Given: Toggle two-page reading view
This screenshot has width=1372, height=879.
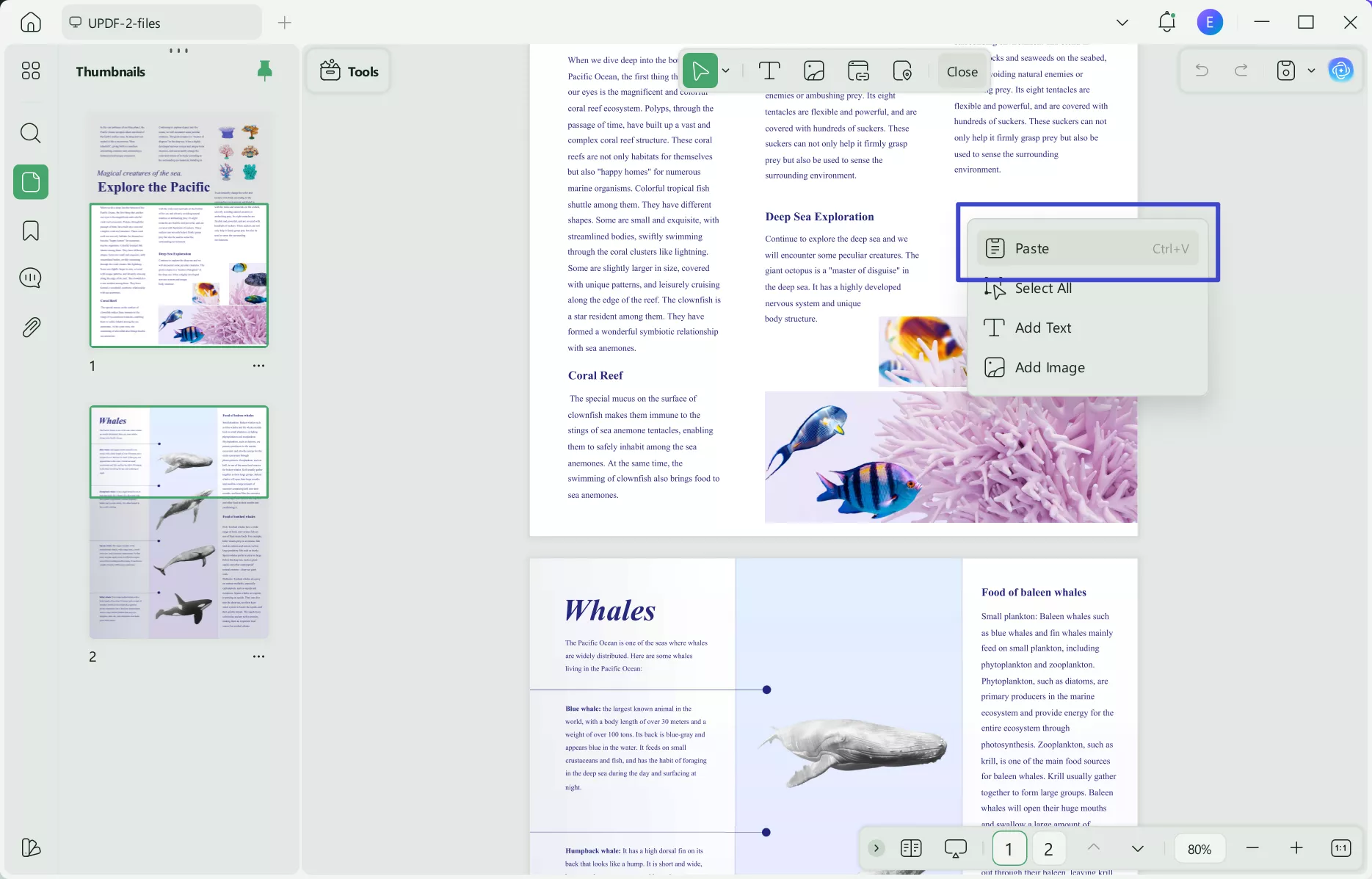Looking at the screenshot, I should pos(911,848).
